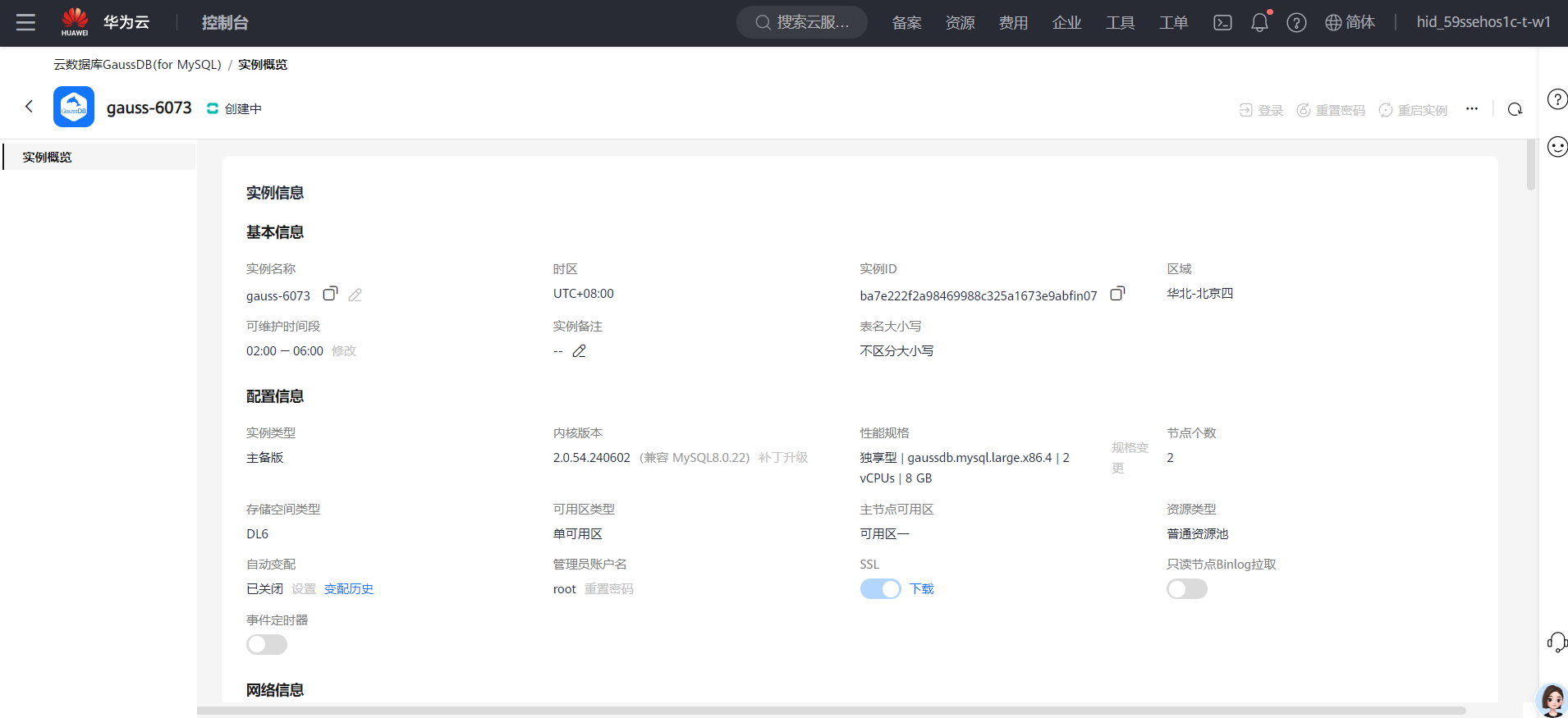Click the instance ID value ba7e222f2a98469988c325a1673e9abfin07
The height and width of the screenshot is (718, 1568).
click(x=979, y=295)
